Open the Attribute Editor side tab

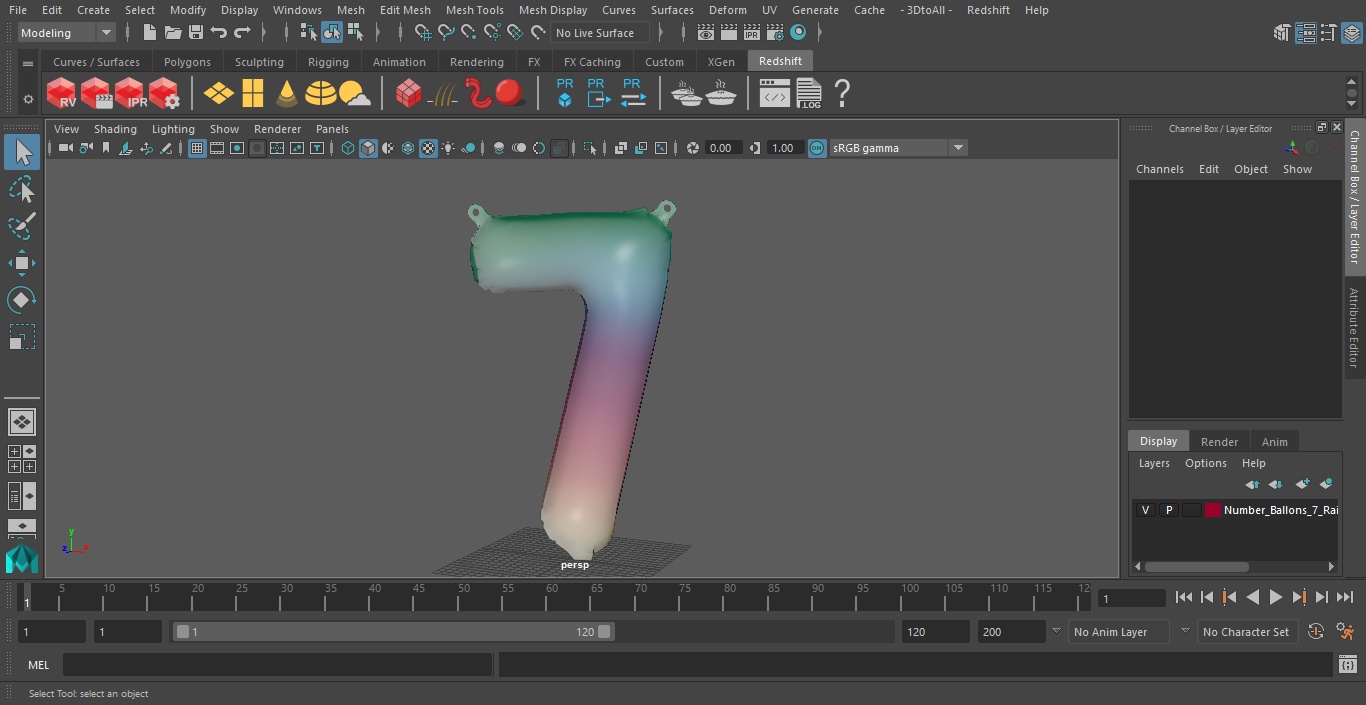[x=1354, y=328]
